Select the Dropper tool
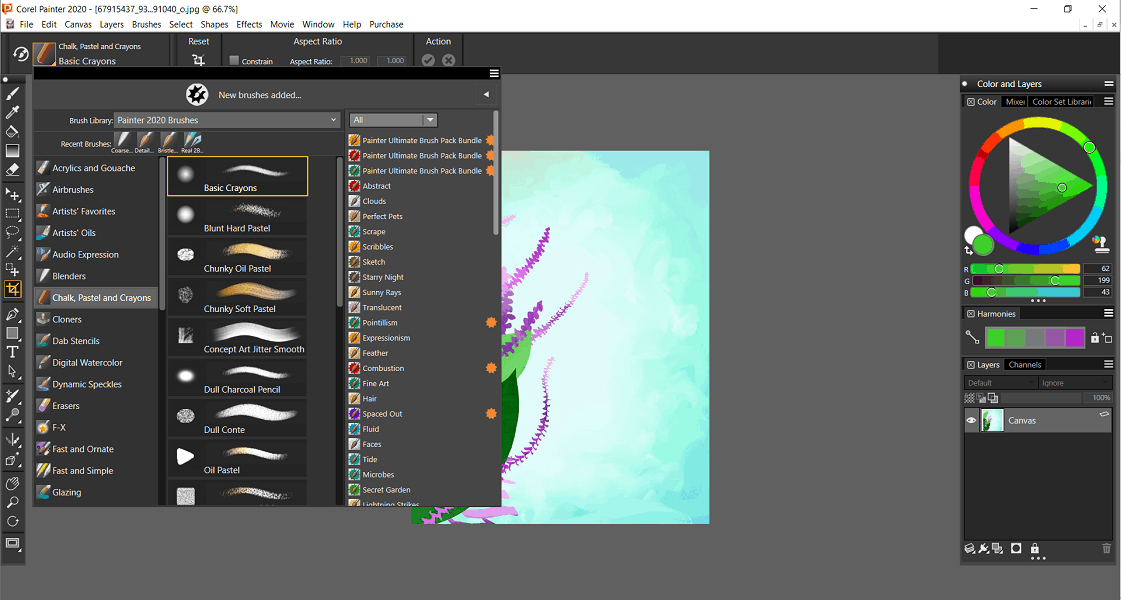 12,112
